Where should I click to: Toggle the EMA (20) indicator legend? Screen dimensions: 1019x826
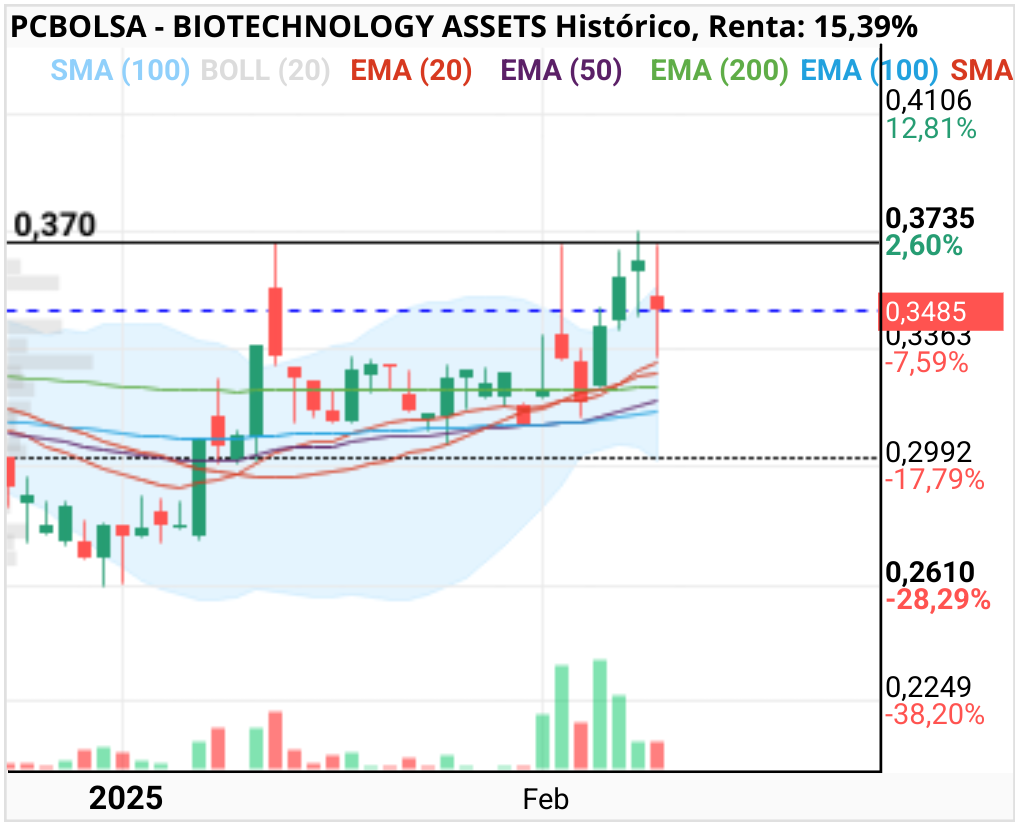tap(411, 70)
